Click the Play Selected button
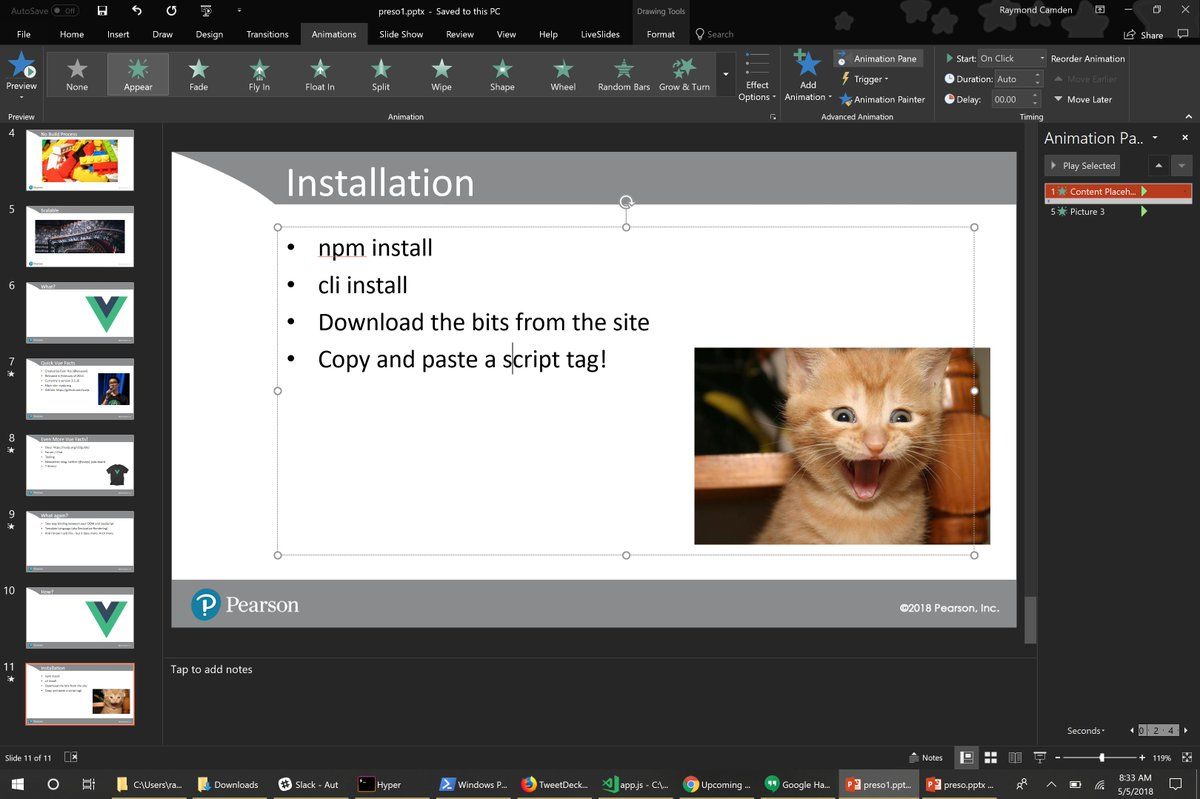Screen dimensions: 1200x799 pos(1082,166)
